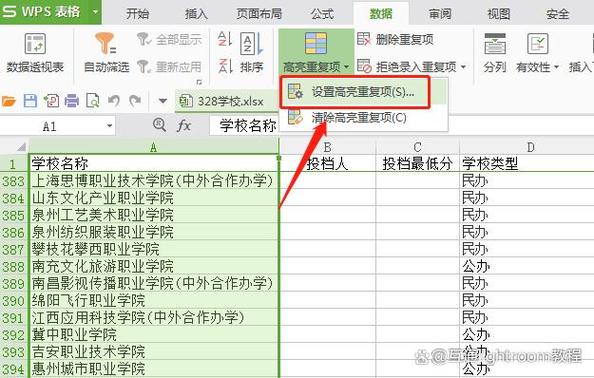Click the 重新应用 reapply filter icon
594x378 pixels.
click(x=144, y=67)
